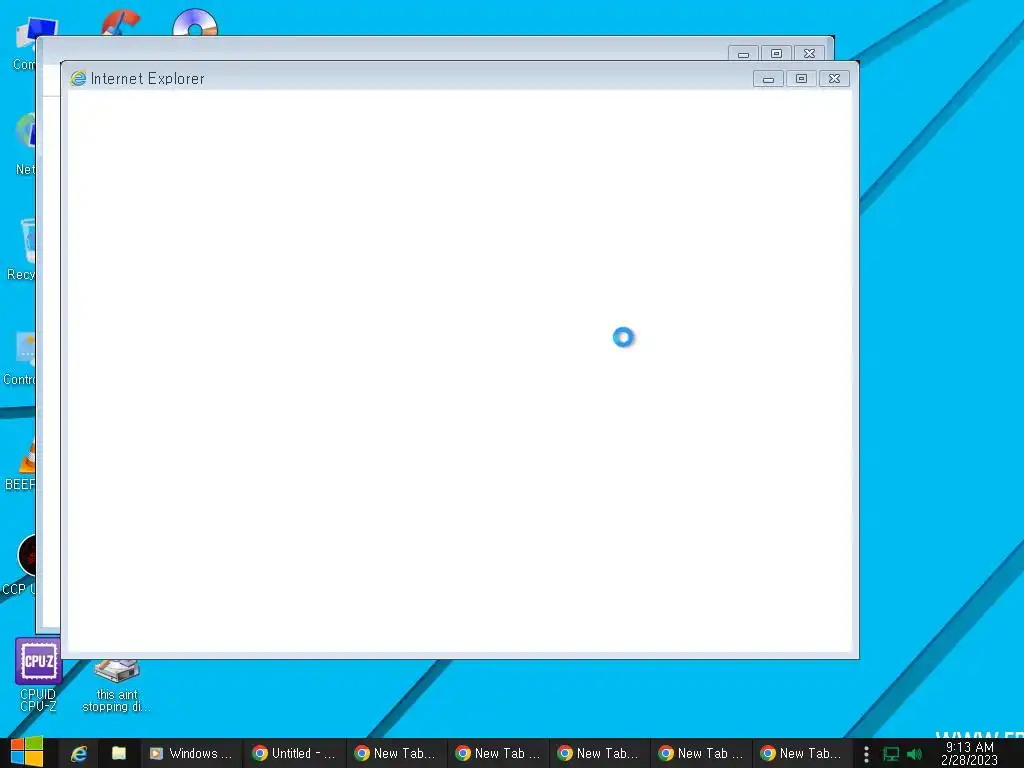Open the clock showing 9:13 AM

[969, 754]
